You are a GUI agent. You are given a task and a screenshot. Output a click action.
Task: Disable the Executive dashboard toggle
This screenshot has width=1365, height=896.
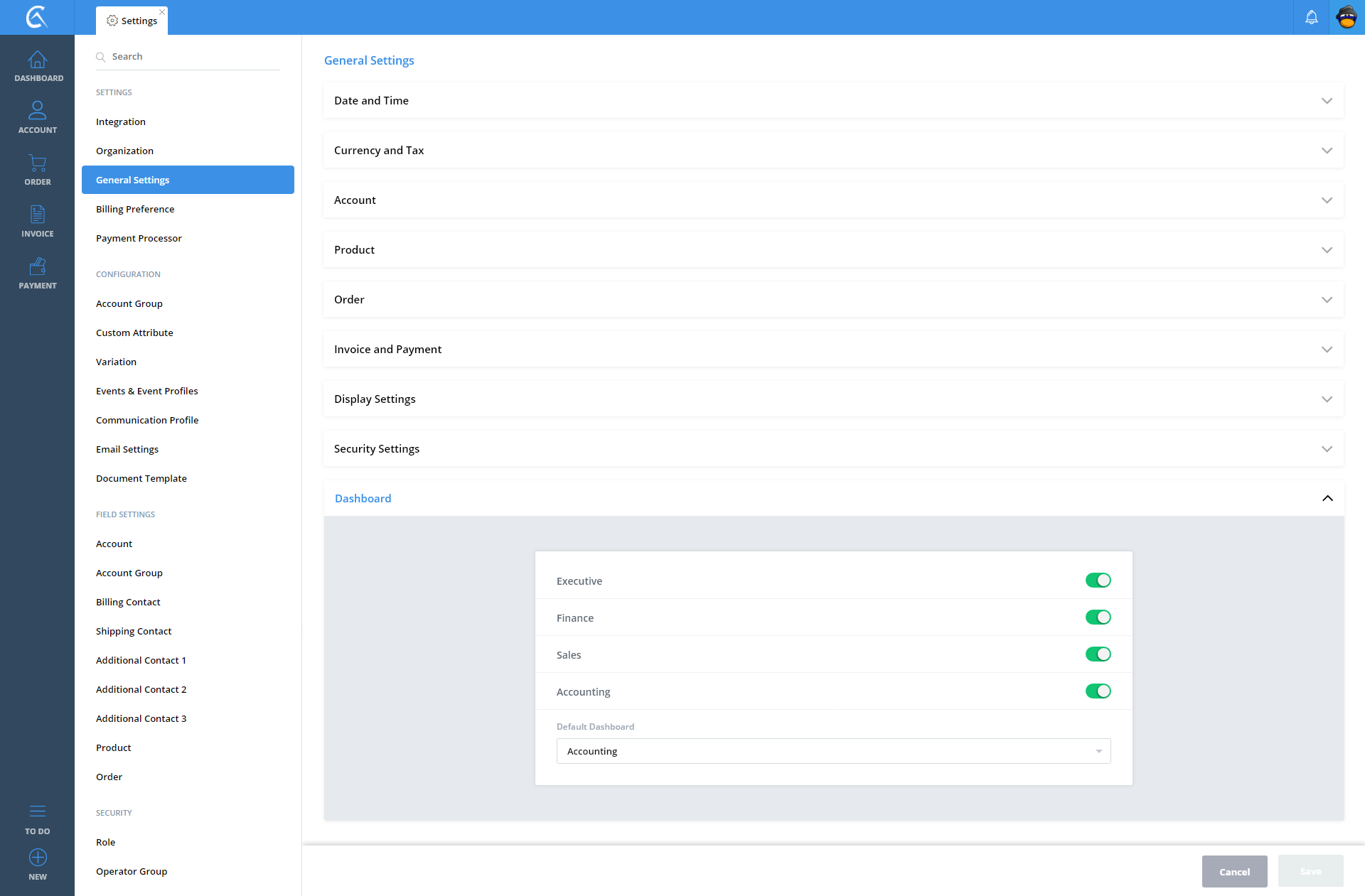(x=1098, y=581)
